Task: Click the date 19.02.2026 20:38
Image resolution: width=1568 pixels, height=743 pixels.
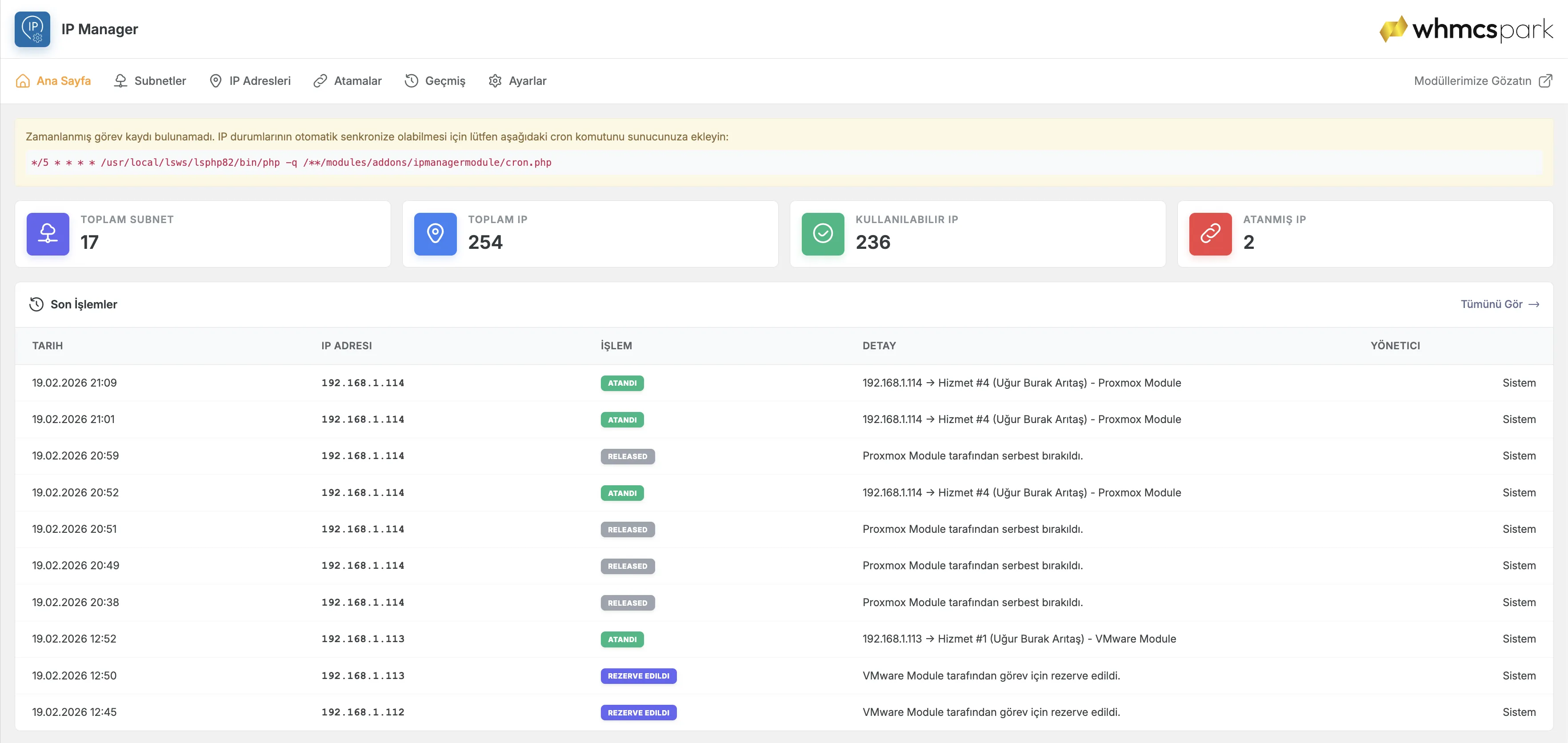Action: (76, 603)
